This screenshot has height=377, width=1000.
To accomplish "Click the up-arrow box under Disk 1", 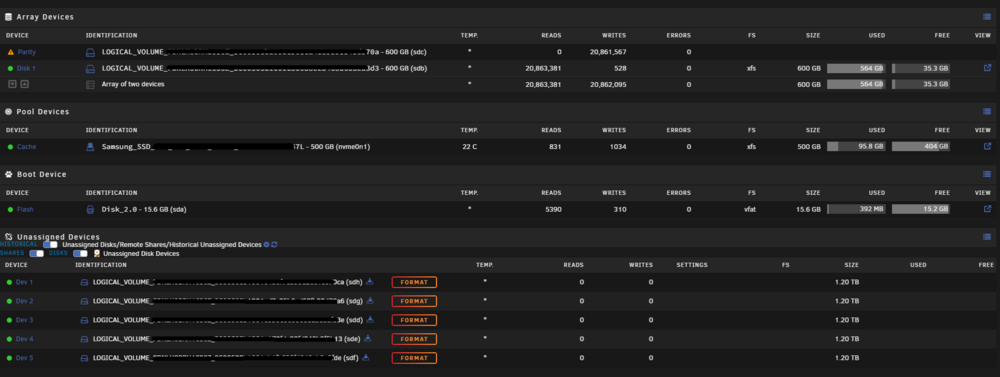I will point(24,84).
